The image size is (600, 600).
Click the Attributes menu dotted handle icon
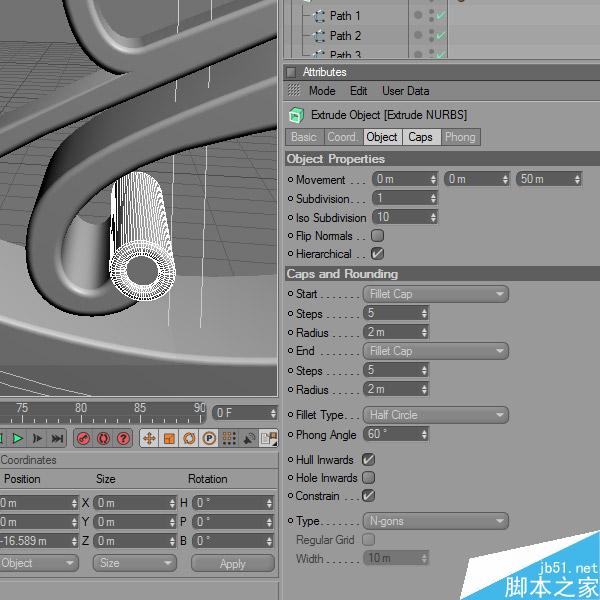(293, 91)
